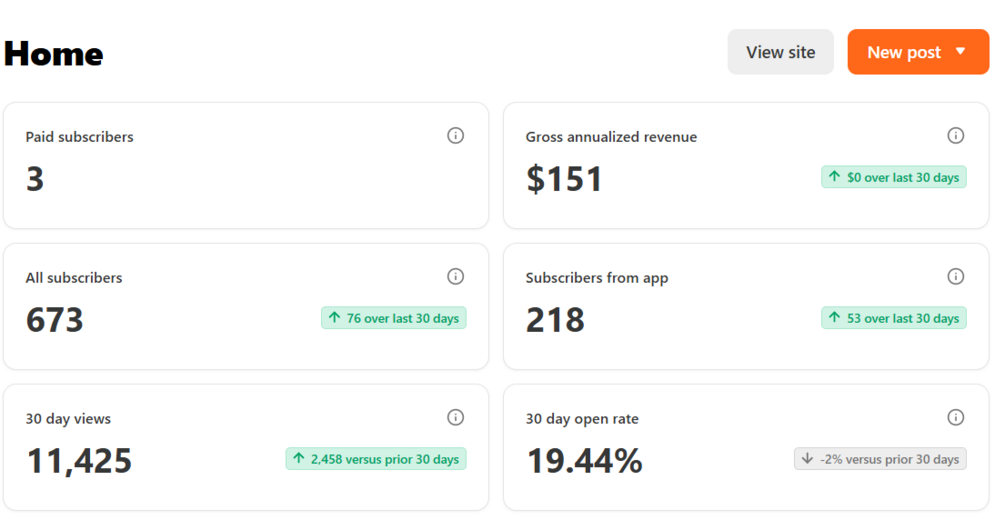Click the 30 day views info icon
The height and width of the screenshot is (520, 1005).
pyautogui.click(x=455, y=418)
